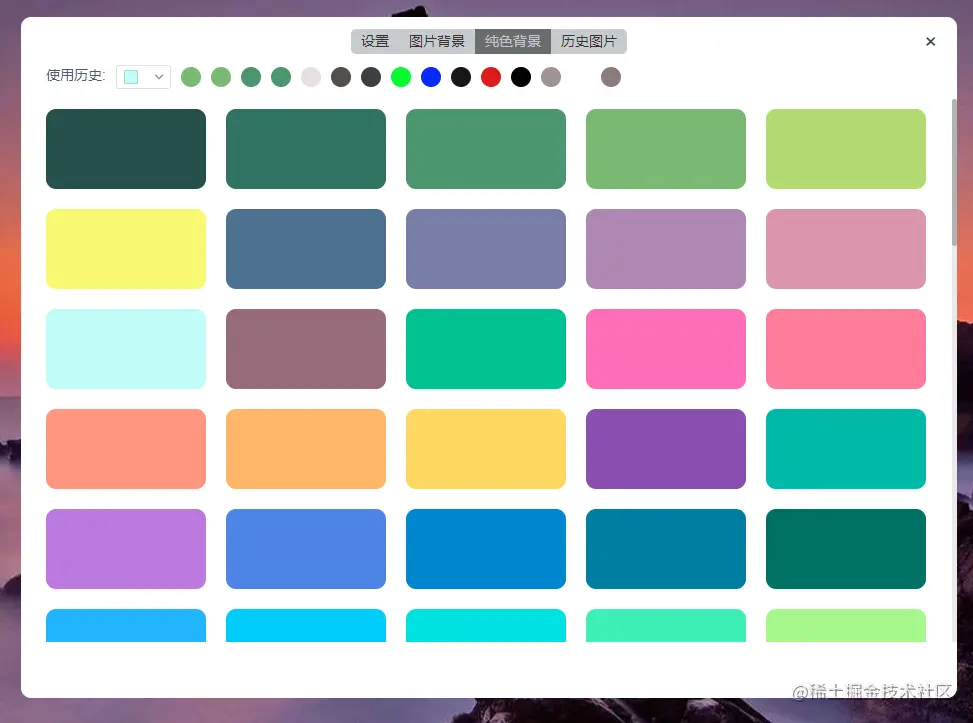Screen dimensions: 973x723
Task: Switch to the 设置 tab
Action: (375, 41)
